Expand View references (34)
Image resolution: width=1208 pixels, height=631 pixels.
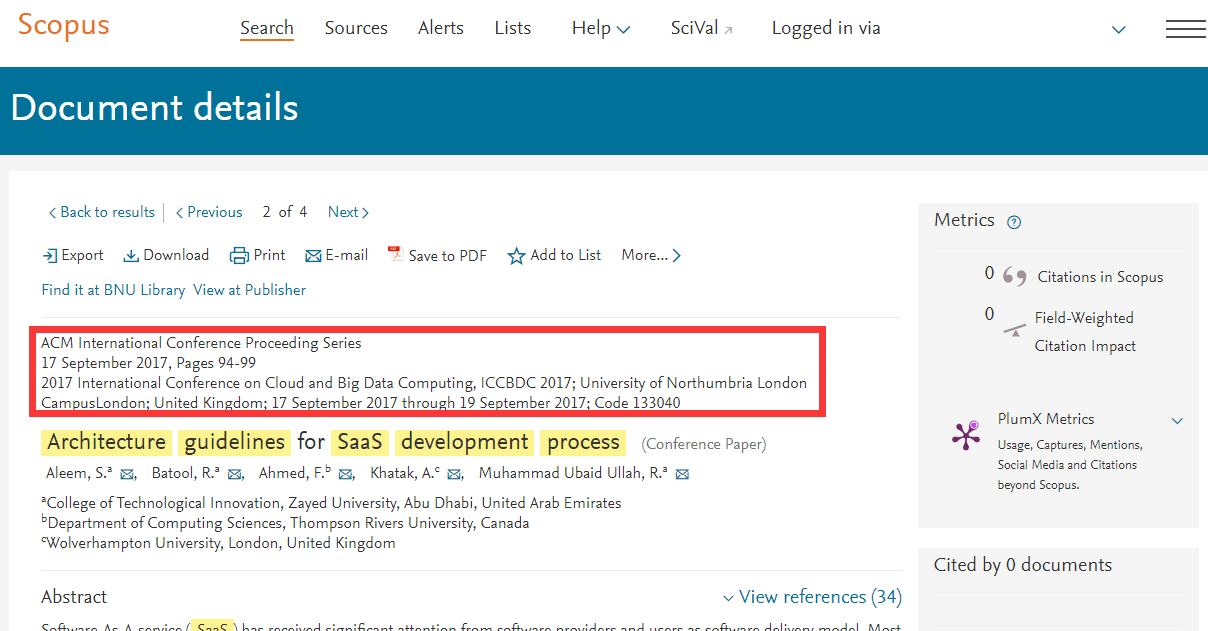pyautogui.click(x=812, y=597)
